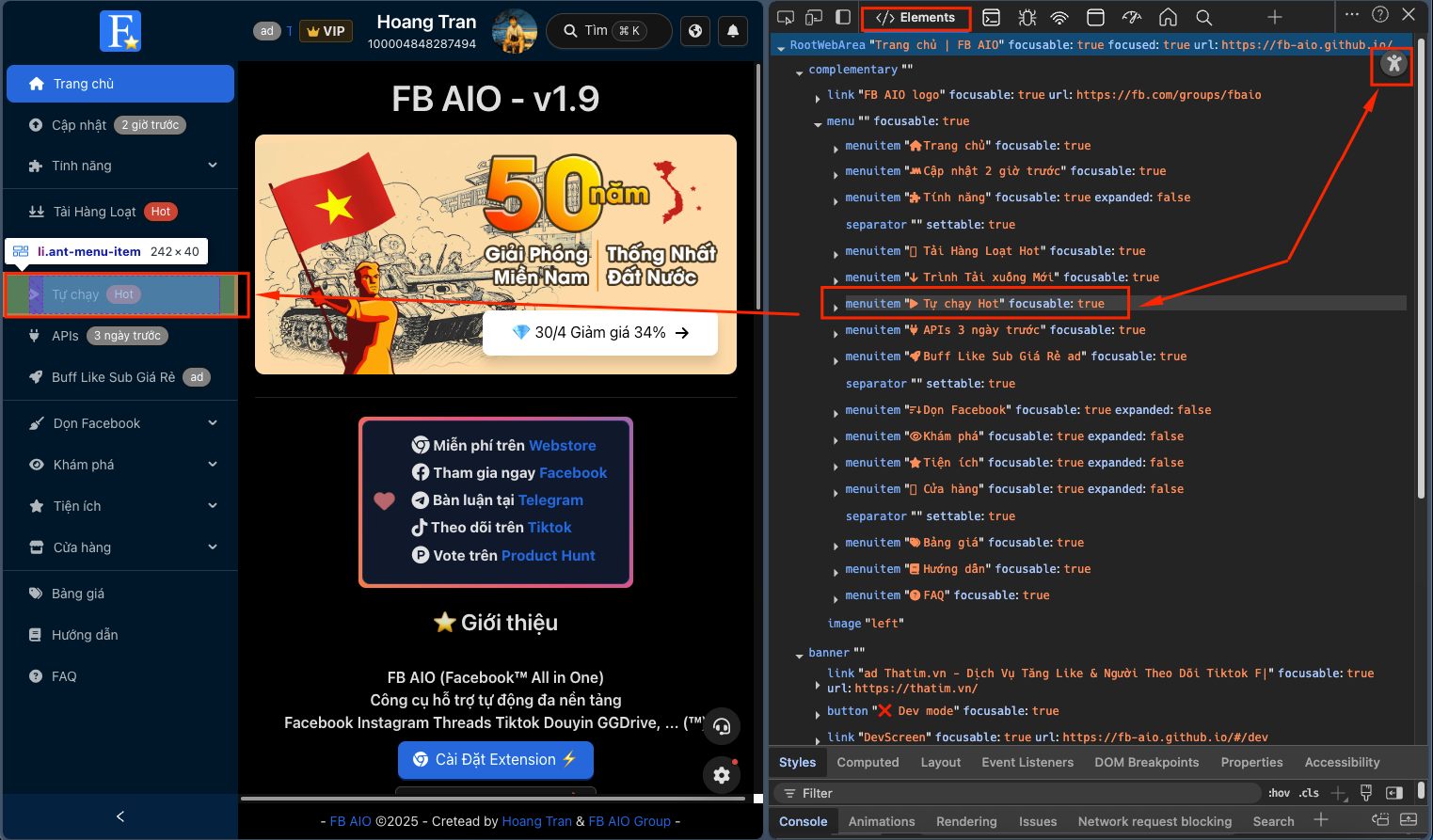The image size is (1433, 840).
Task: Click the 30/4 Giảm giá 34% button
Action: [600, 333]
